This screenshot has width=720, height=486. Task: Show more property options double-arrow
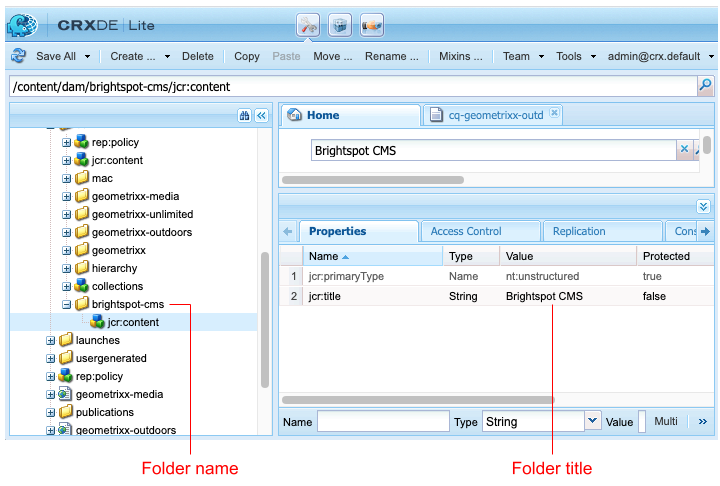(703, 422)
